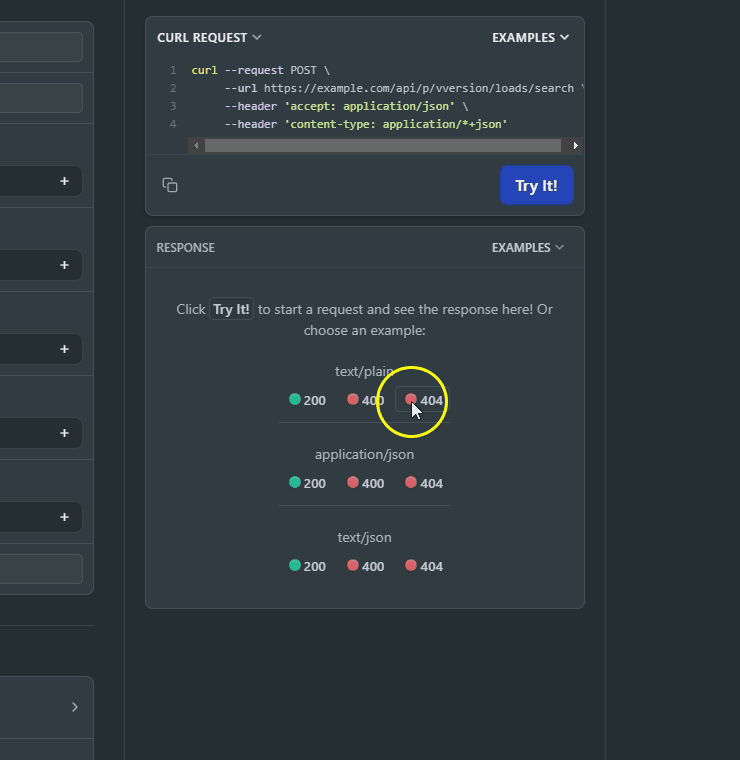This screenshot has height=760, width=740.
Task: Click the fourth plus icon in left panel
Action: coord(64,433)
